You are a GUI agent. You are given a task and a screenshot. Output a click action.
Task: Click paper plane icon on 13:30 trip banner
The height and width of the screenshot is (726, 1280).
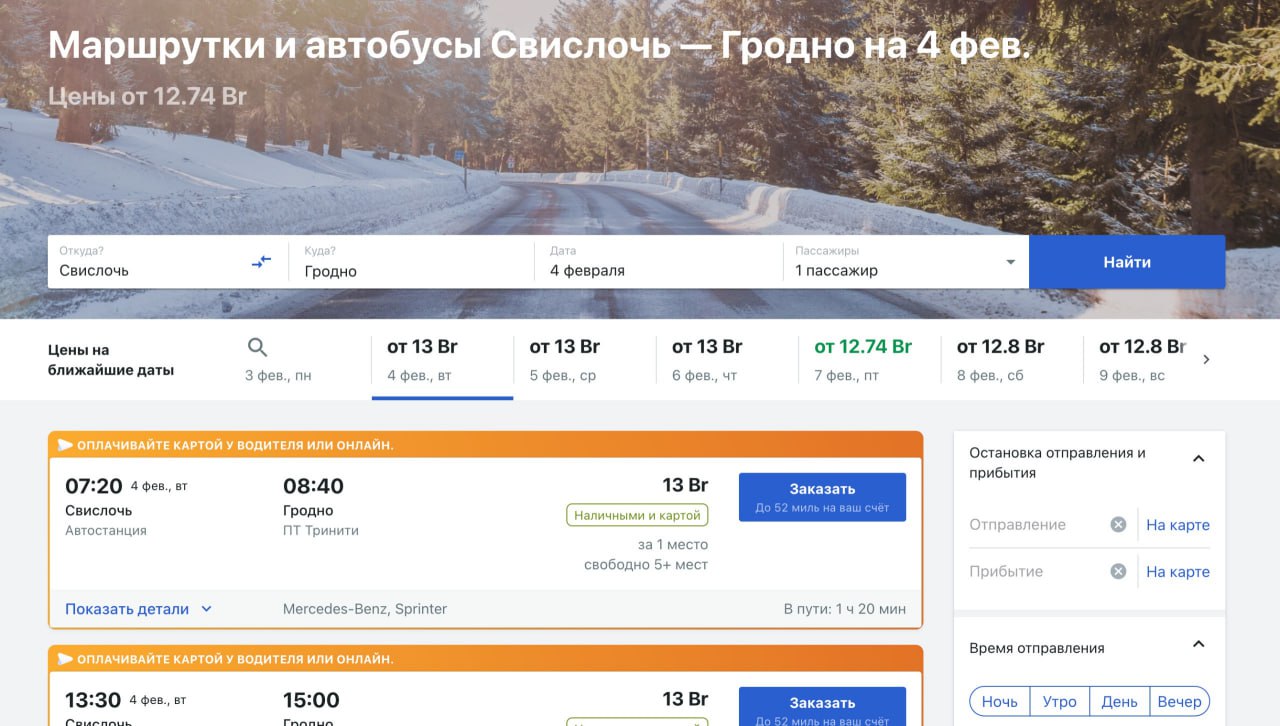pos(66,658)
